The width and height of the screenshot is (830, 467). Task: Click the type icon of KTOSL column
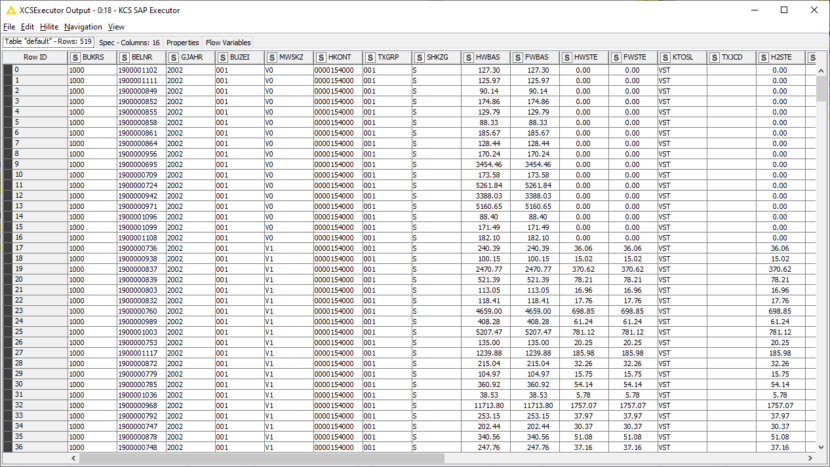coord(665,57)
